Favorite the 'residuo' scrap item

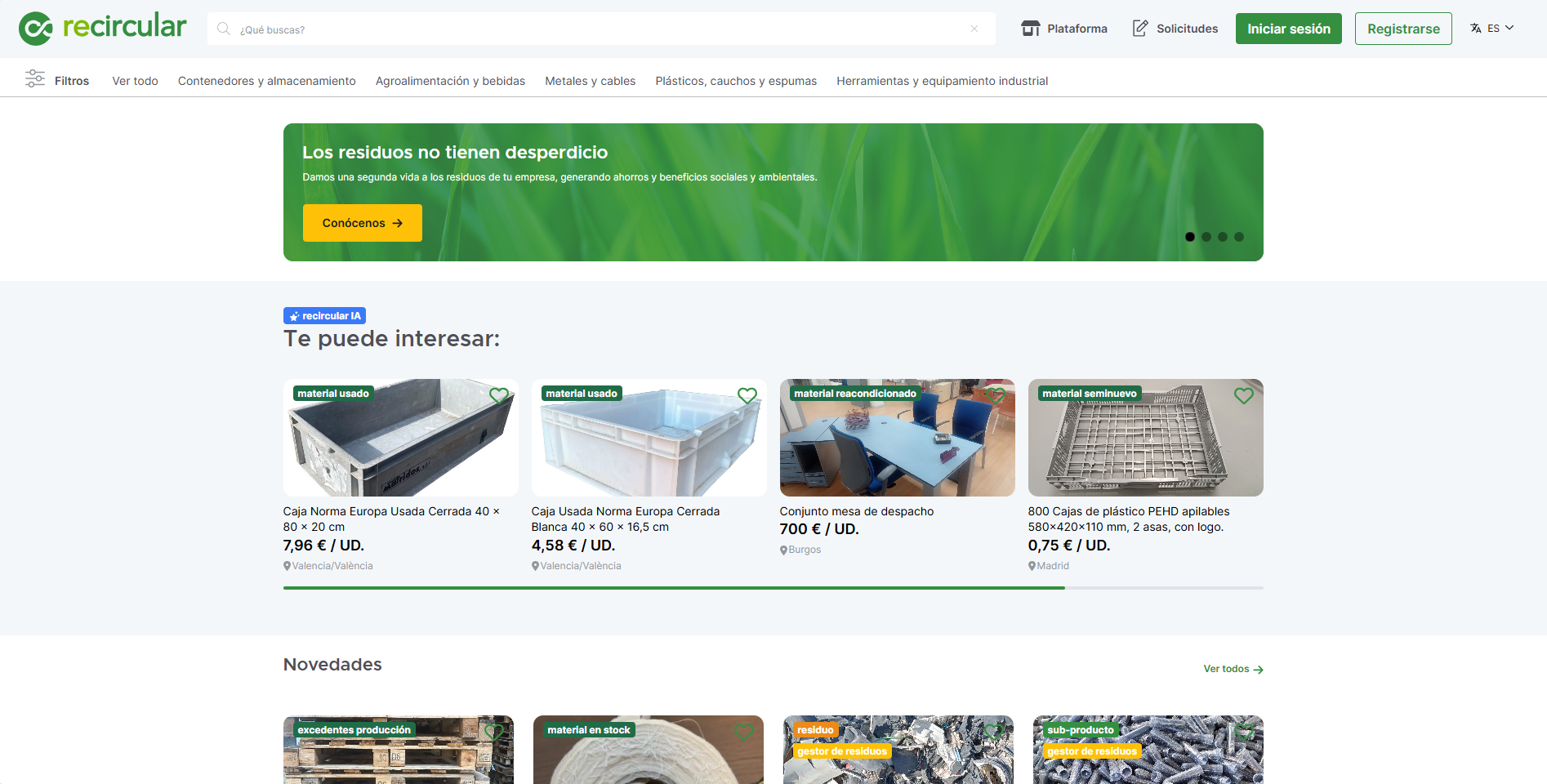994,733
